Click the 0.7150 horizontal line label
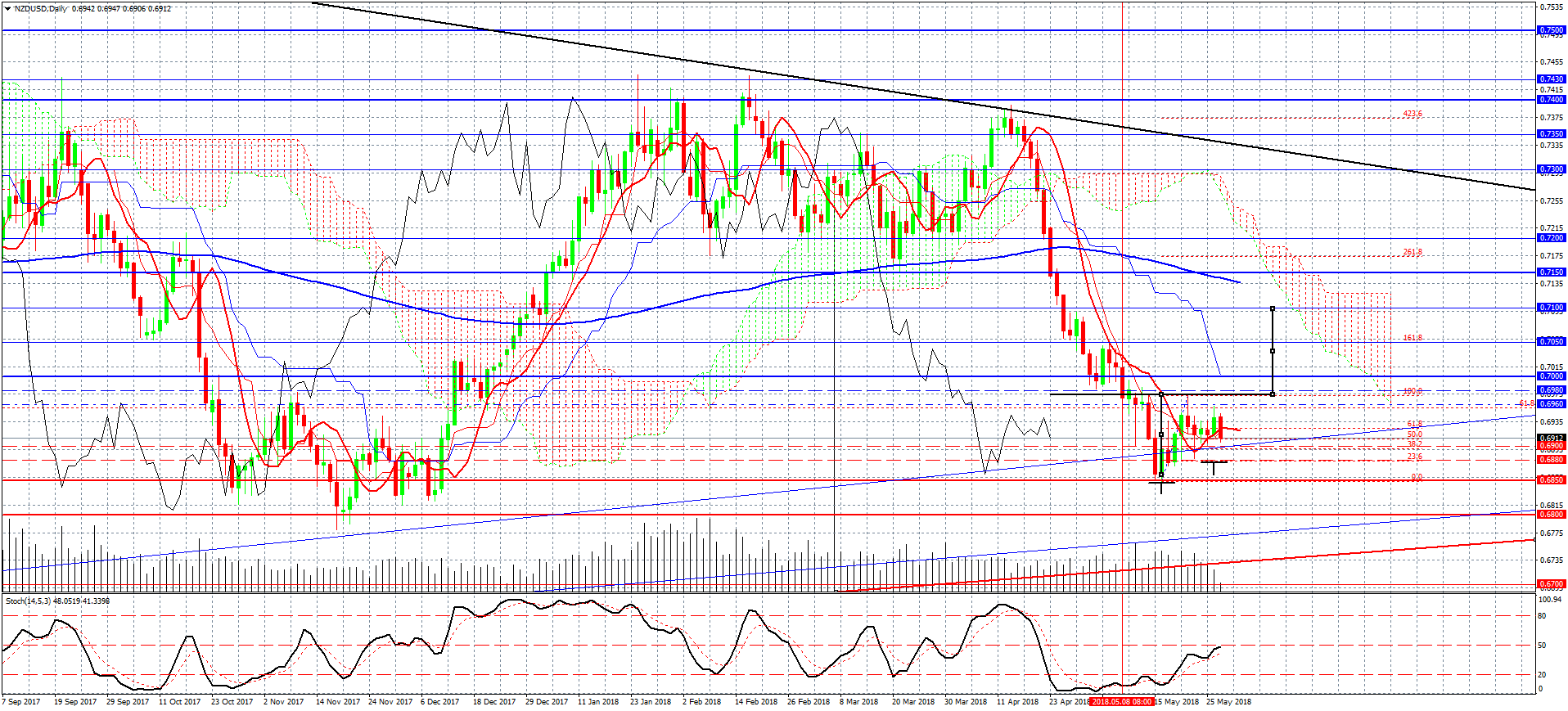This screenshot has height=711, width=1568. click(x=1552, y=272)
